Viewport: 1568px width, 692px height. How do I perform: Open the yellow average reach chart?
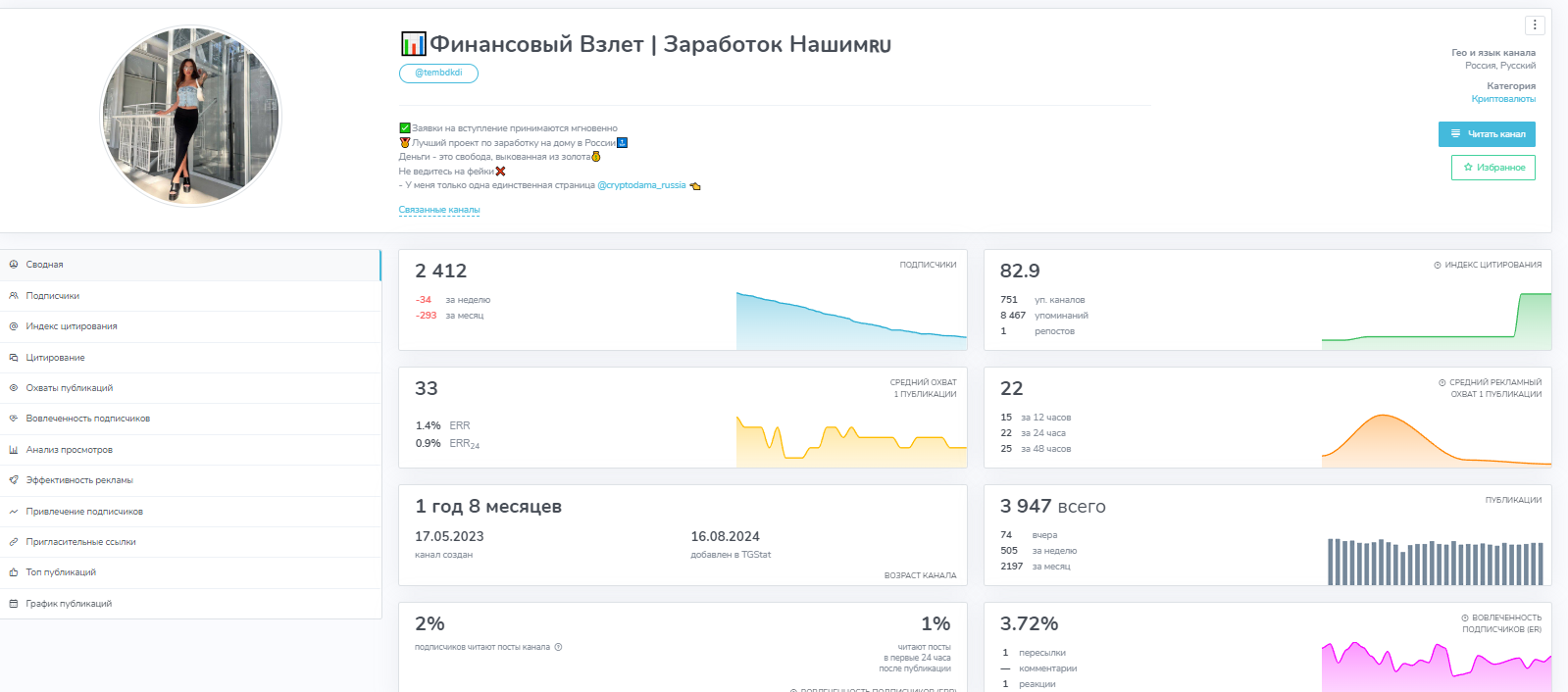[x=851, y=442]
